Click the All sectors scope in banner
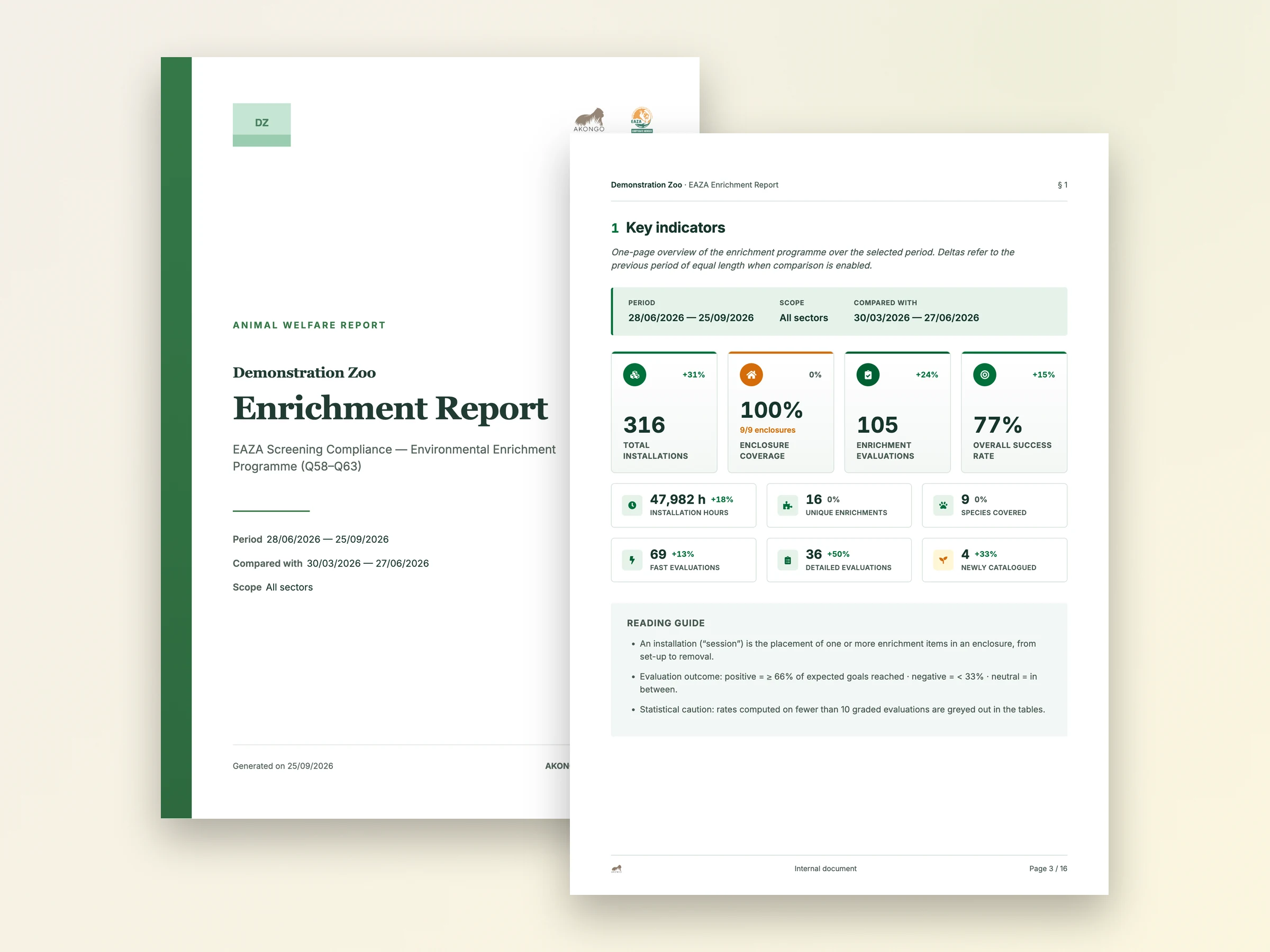The image size is (1270, 952). click(804, 318)
